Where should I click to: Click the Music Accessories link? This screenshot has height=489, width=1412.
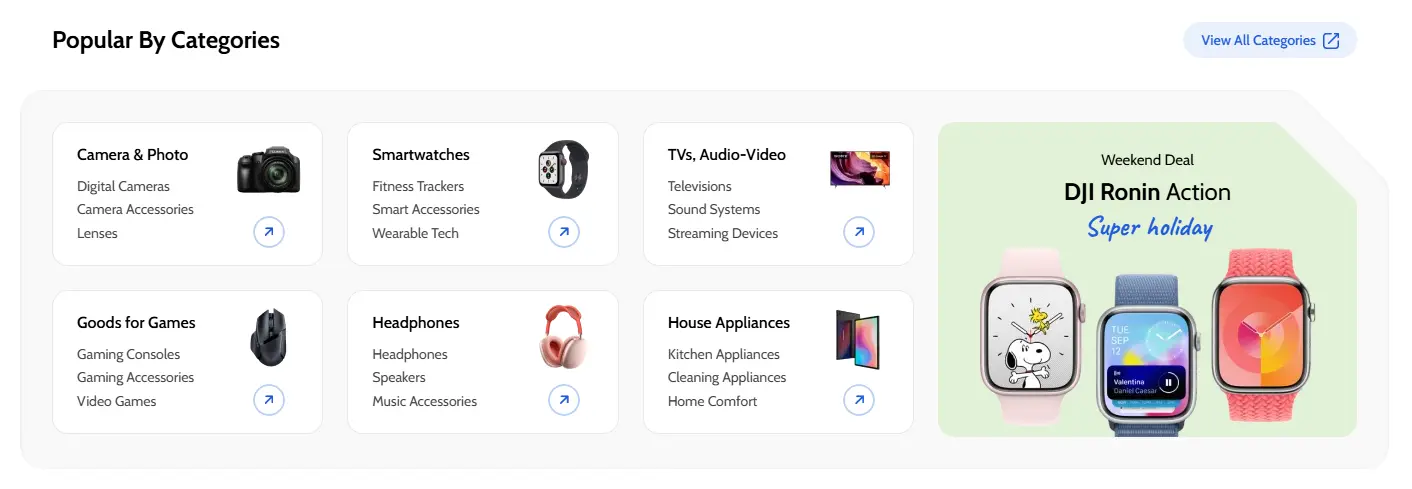tap(424, 401)
